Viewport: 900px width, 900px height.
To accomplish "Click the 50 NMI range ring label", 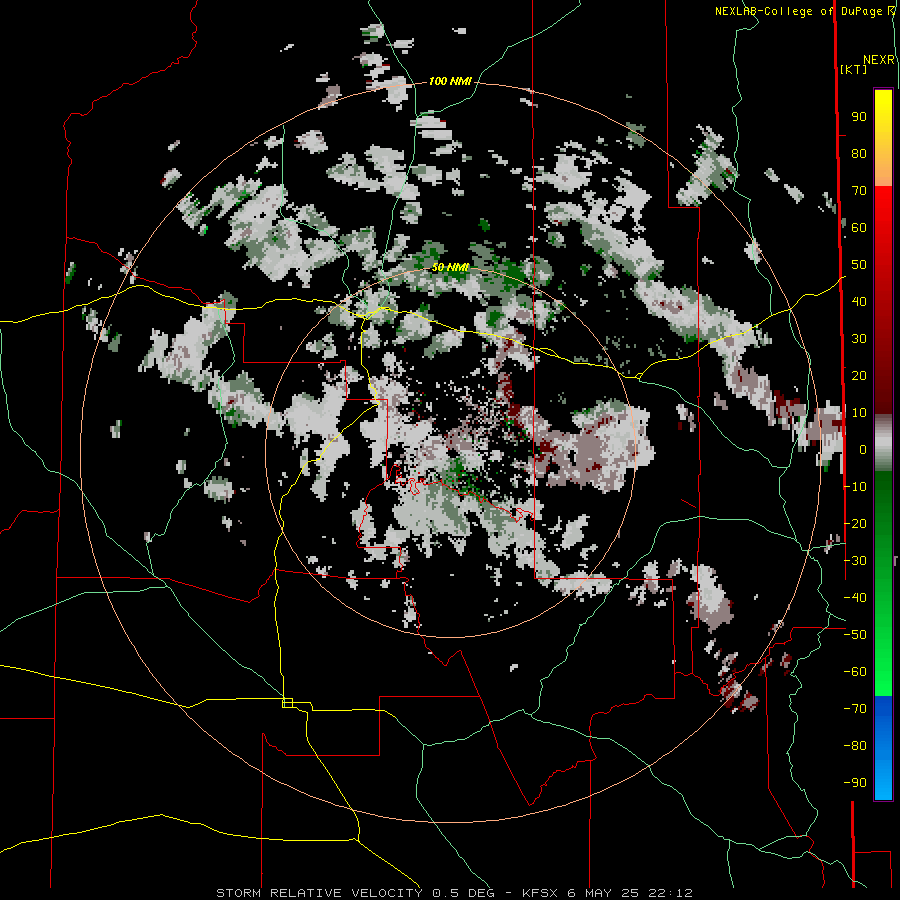I will (x=450, y=267).
